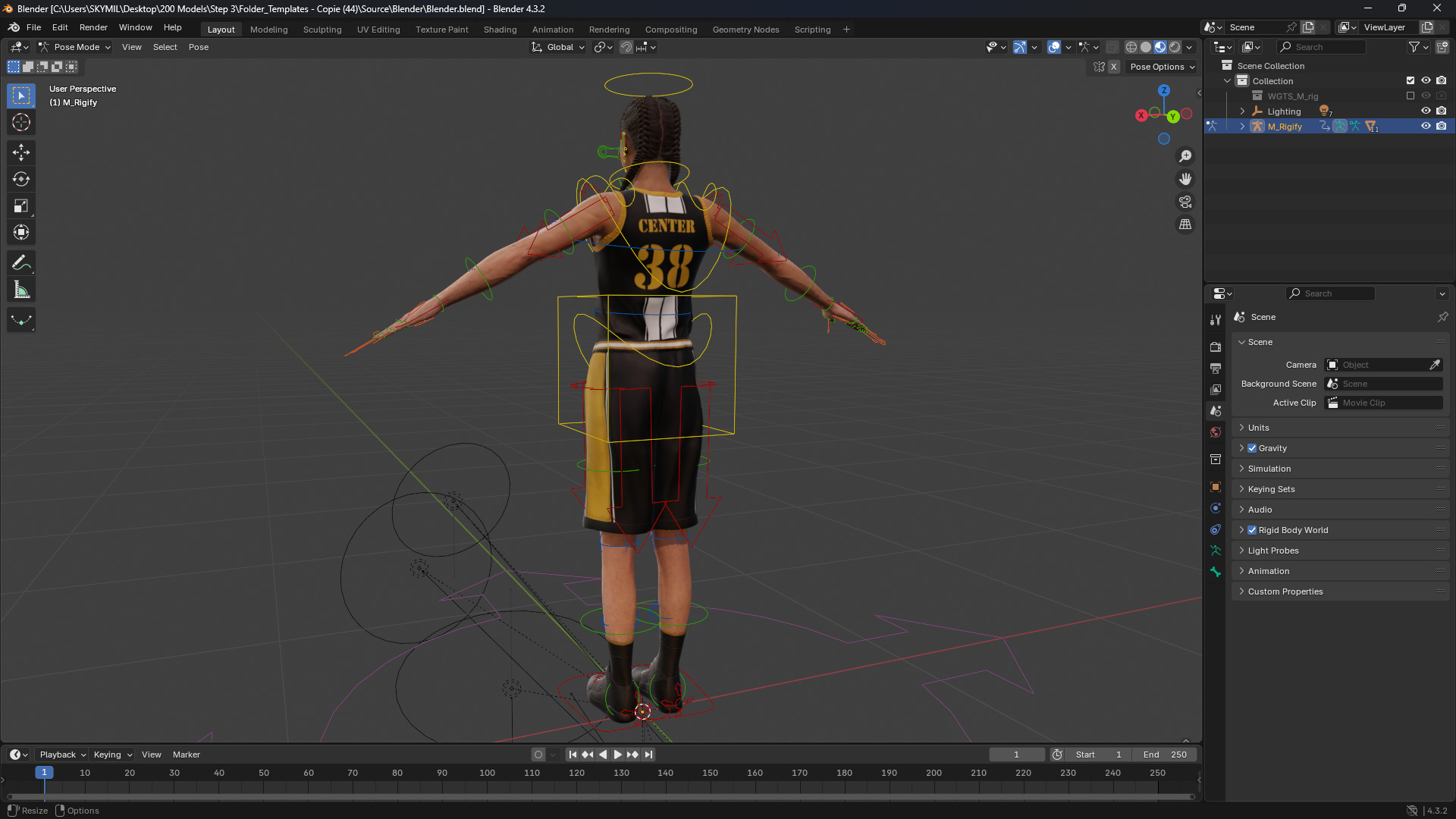Select the Cursor tool
The height and width of the screenshot is (819, 1456).
click(x=21, y=122)
